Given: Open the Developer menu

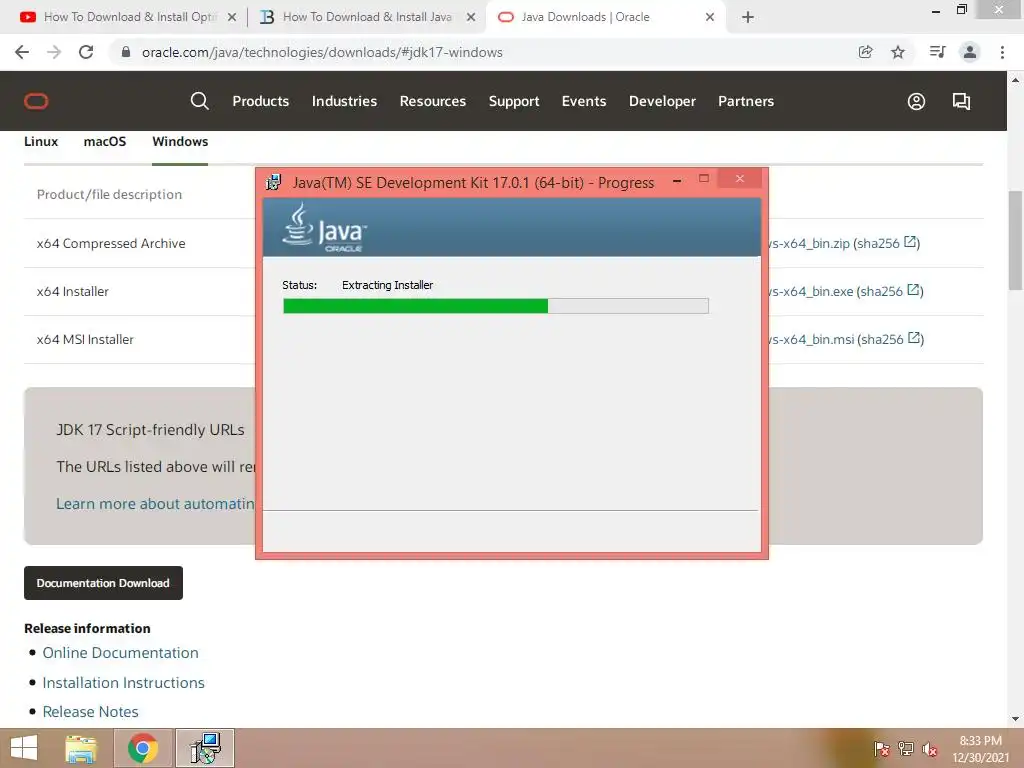Looking at the screenshot, I should pos(662,101).
